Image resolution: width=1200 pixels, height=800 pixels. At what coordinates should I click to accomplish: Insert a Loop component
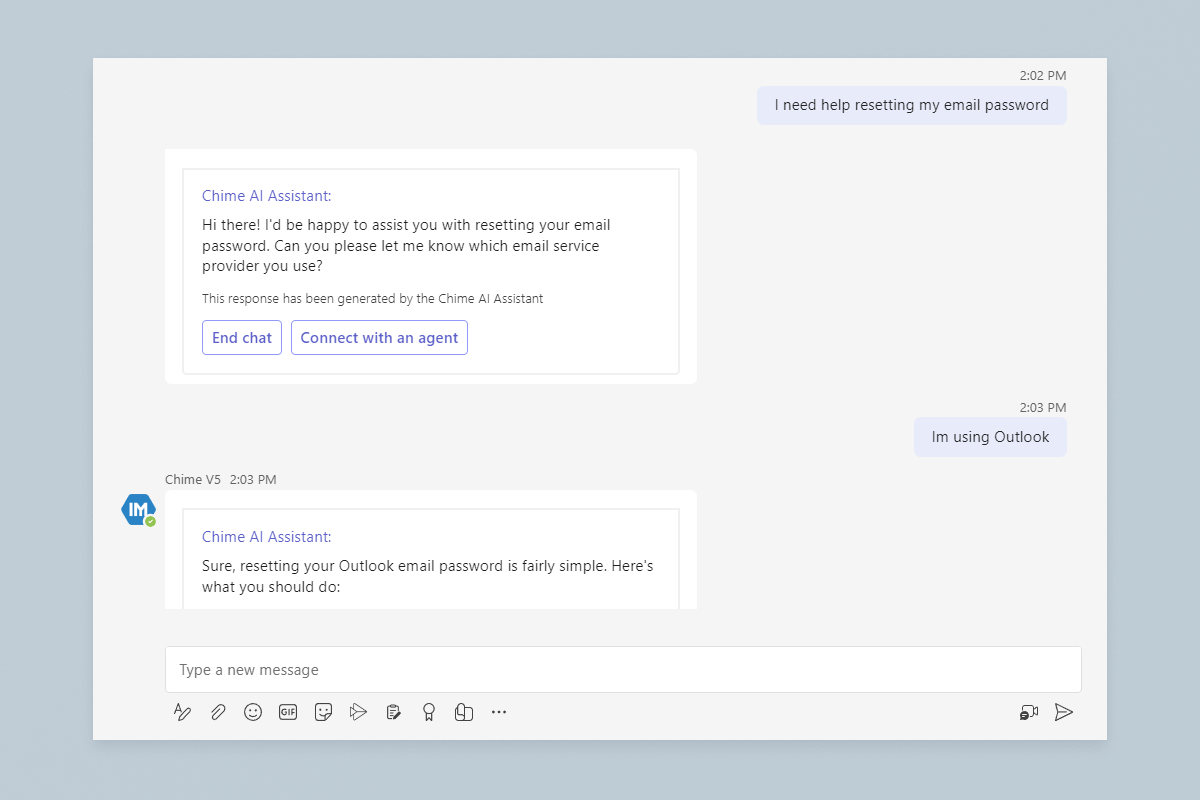point(463,712)
